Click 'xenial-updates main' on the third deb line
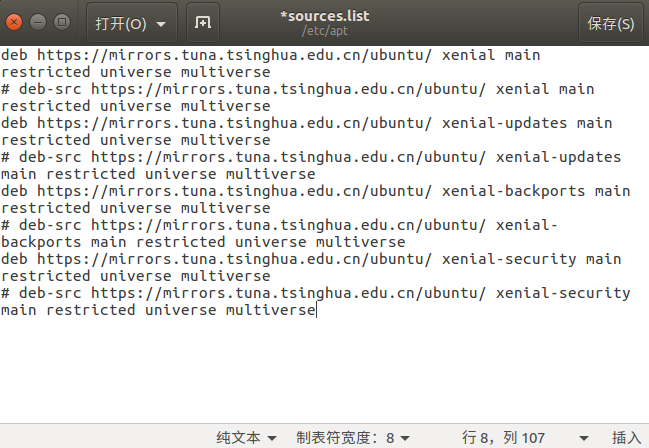 click(527, 123)
